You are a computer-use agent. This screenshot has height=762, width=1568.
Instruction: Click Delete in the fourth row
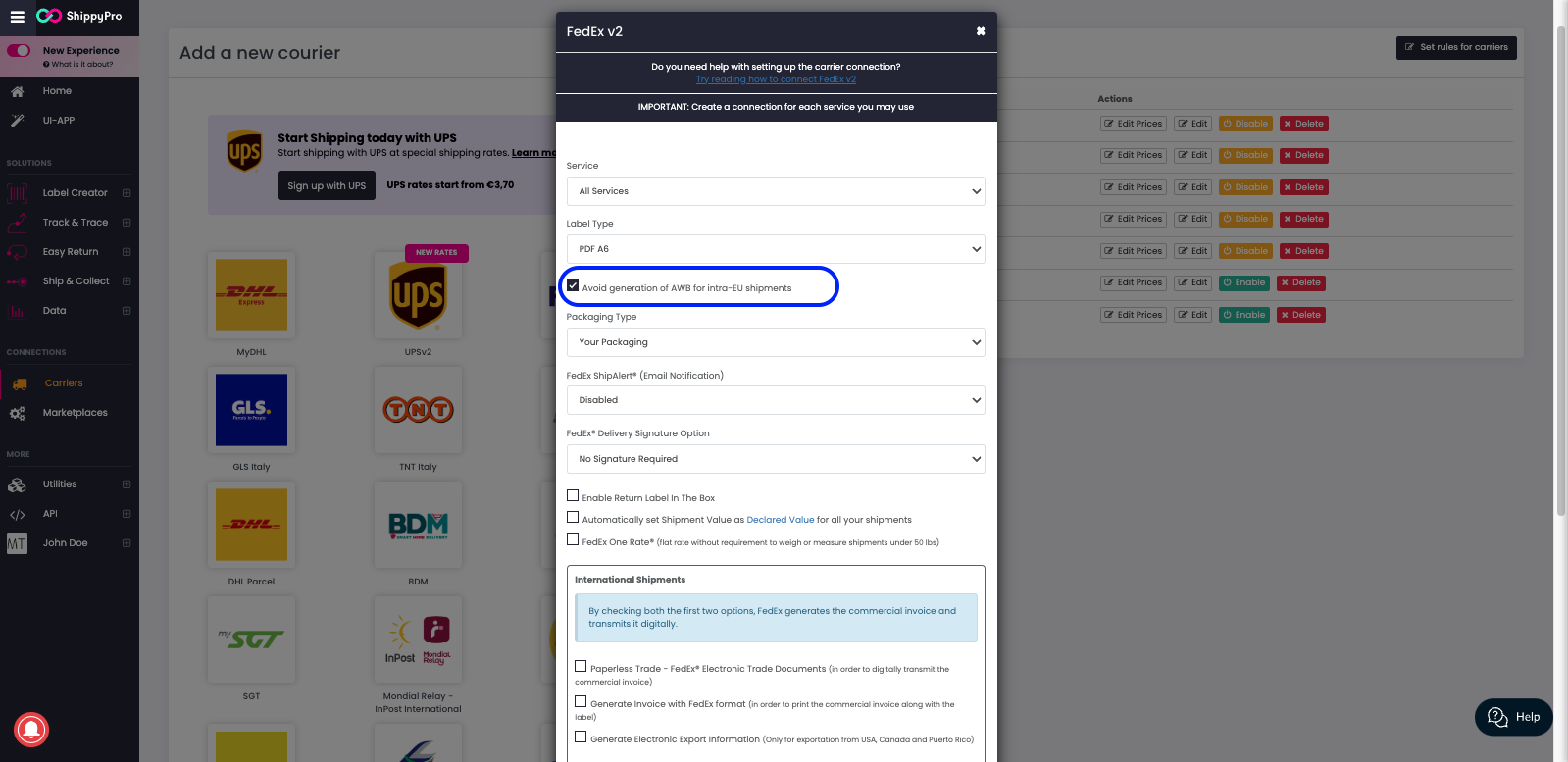1304,219
